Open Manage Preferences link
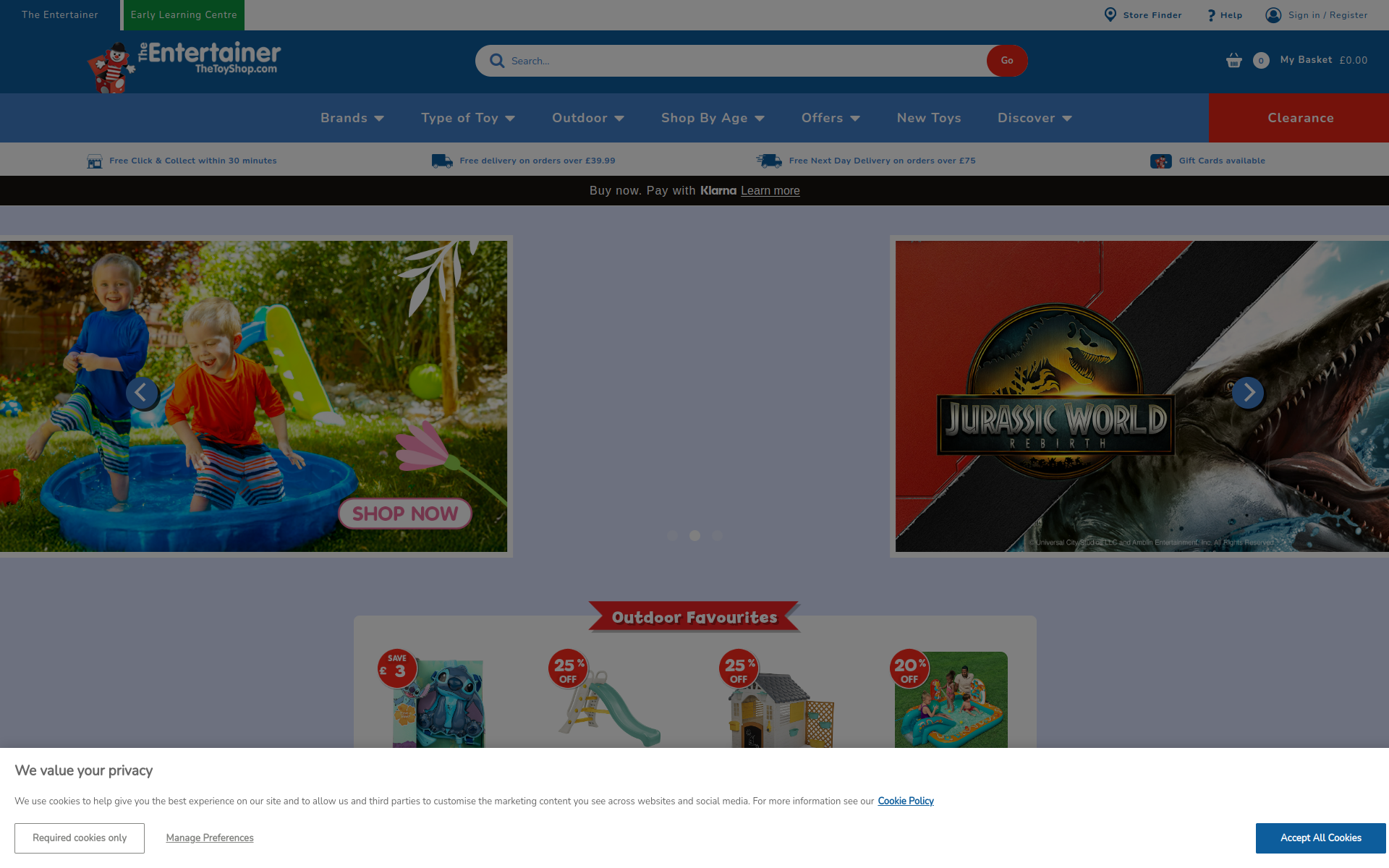 210,838
